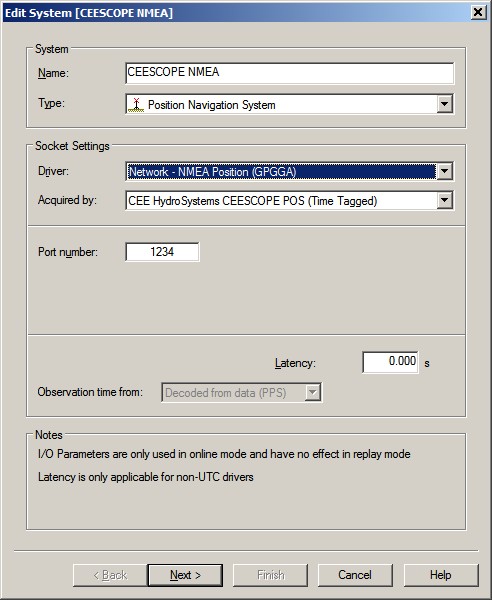Click the Latency field showing 0.000
Screen dimensions: 492x600
coord(390,362)
